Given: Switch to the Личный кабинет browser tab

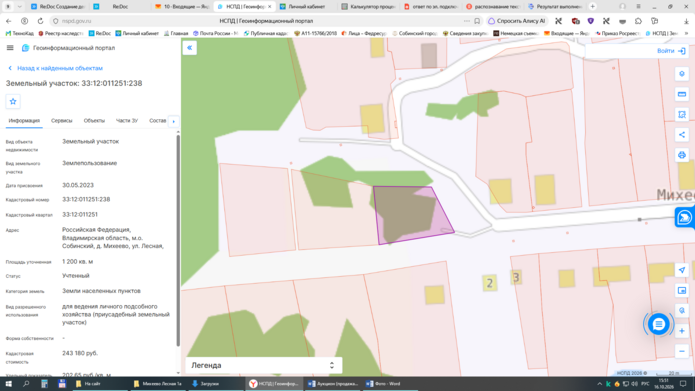Looking at the screenshot, I should point(306,6).
